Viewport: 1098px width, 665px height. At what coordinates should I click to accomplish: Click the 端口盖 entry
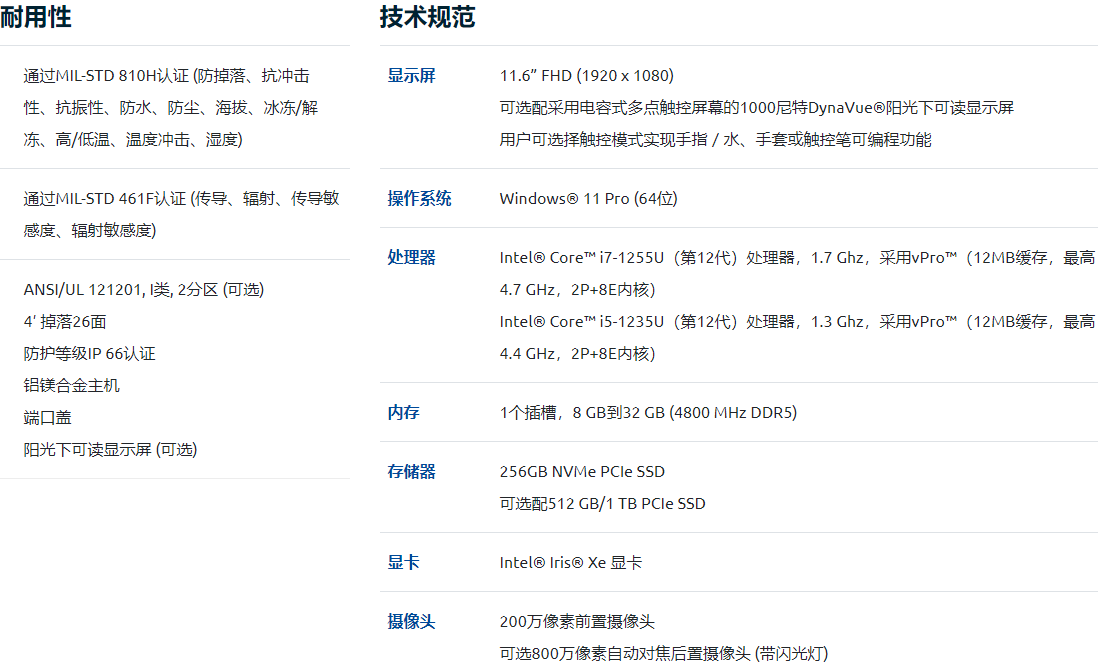[48, 418]
